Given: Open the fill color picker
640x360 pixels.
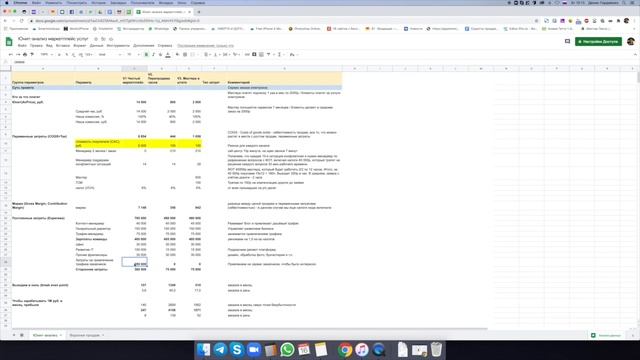Looking at the screenshot, I should tap(178, 54).
